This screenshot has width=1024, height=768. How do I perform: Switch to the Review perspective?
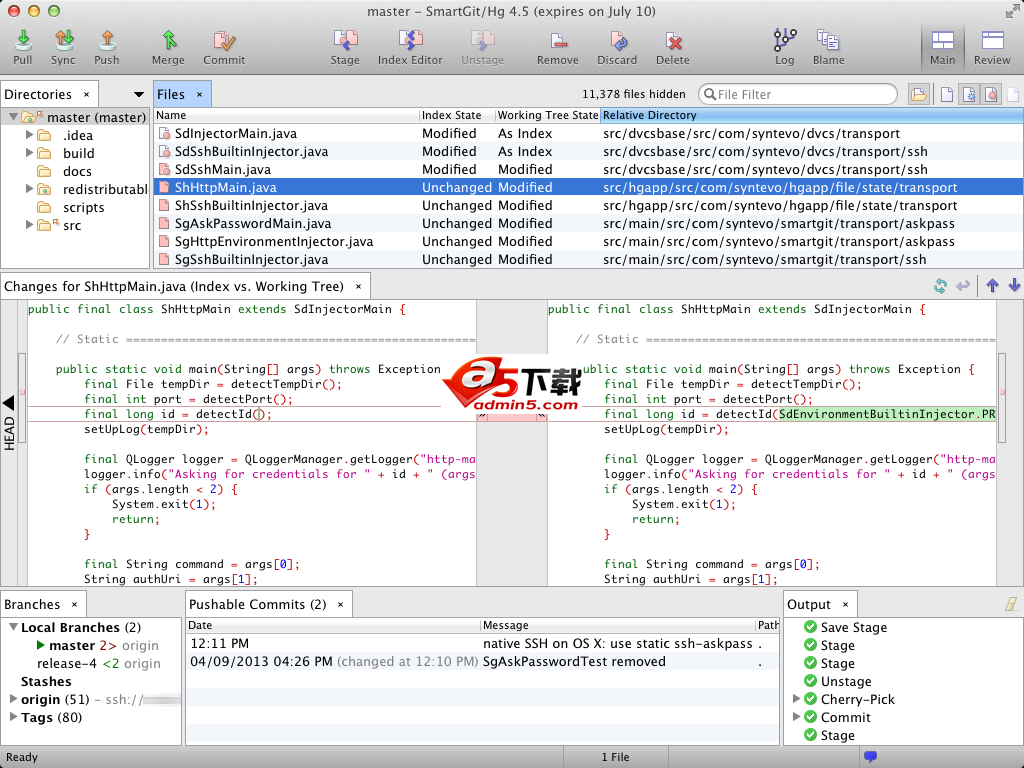pos(992,45)
